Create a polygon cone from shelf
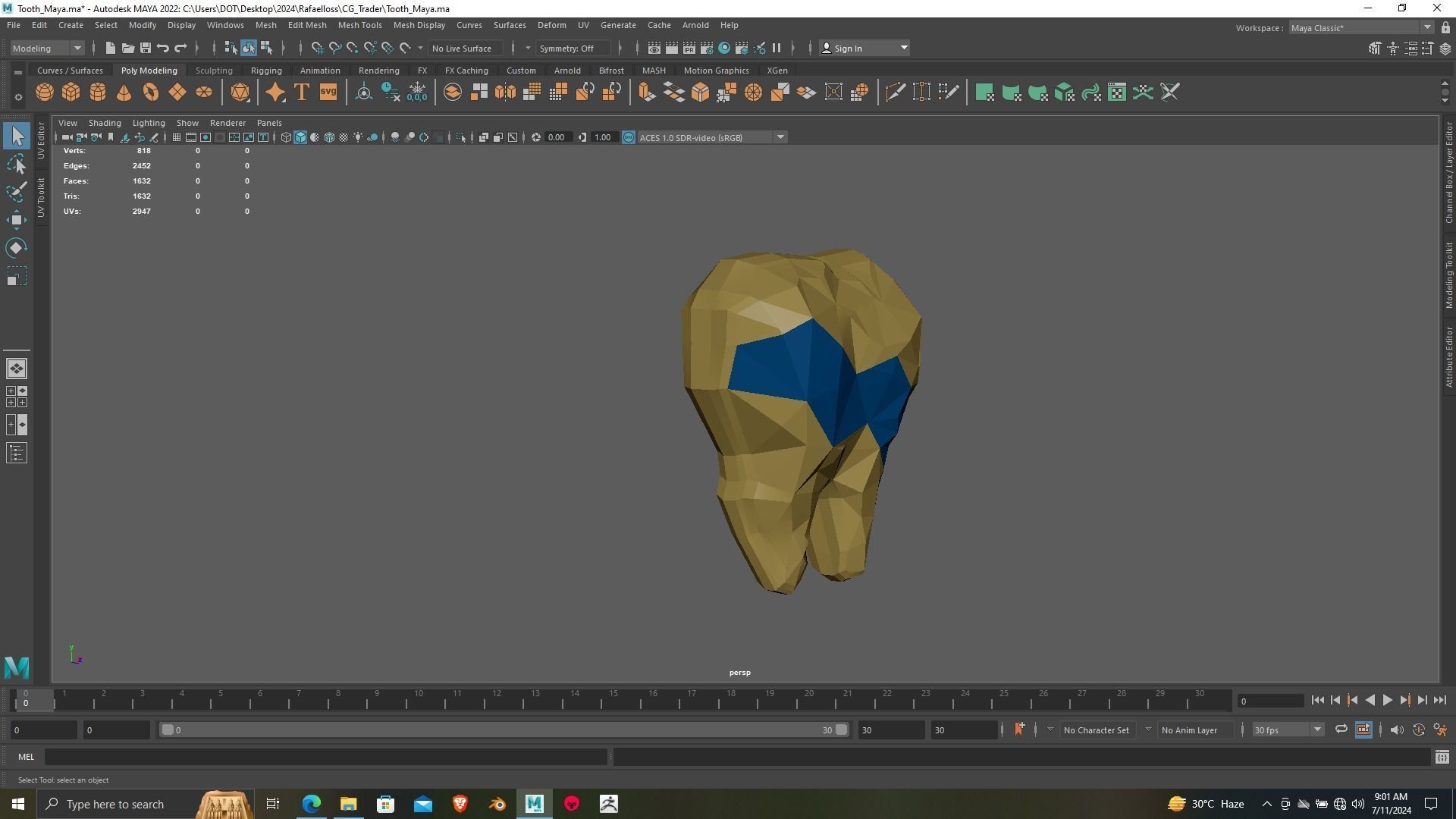The width and height of the screenshot is (1456, 819). (x=124, y=93)
